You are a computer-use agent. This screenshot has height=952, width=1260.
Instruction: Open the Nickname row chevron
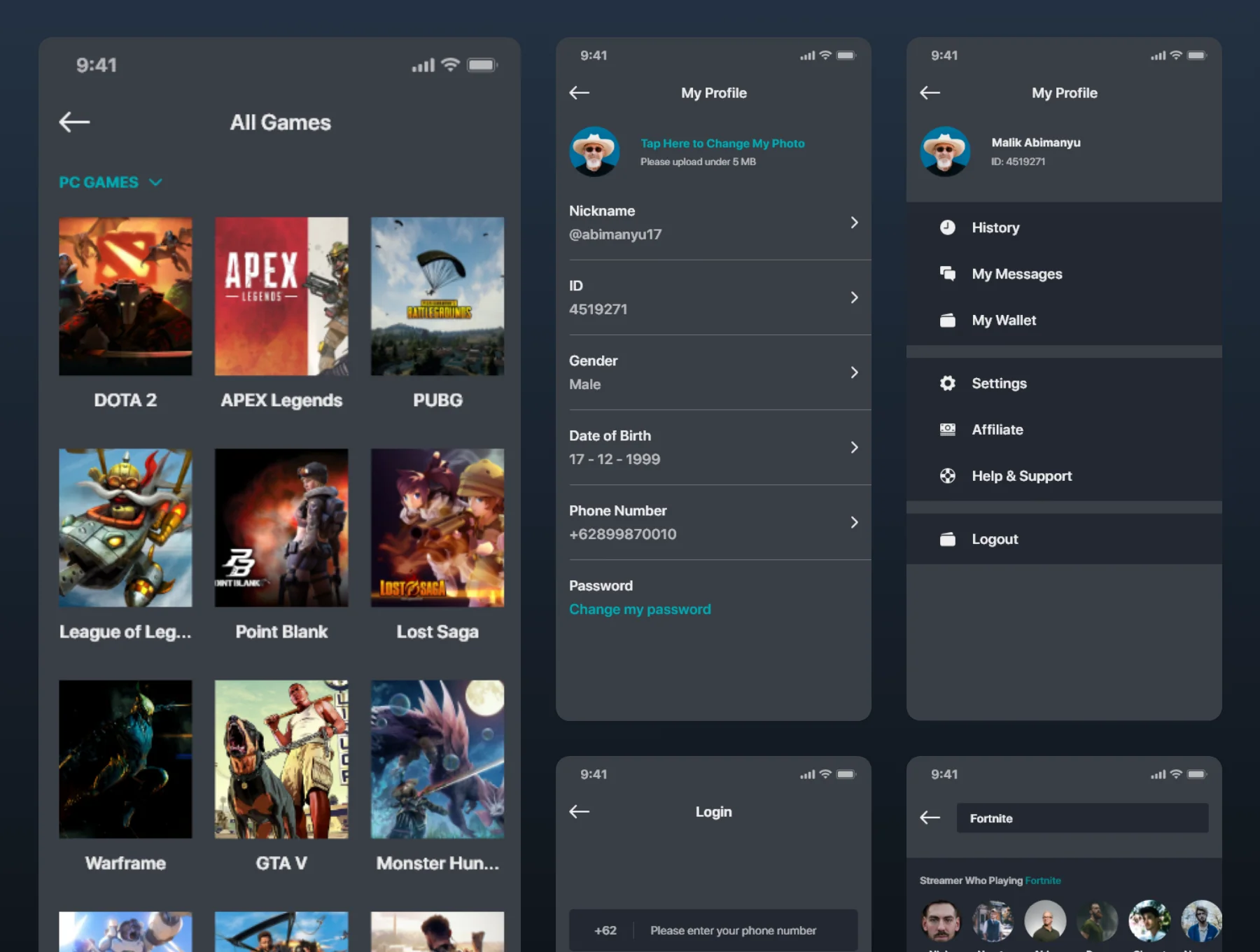point(855,223)
